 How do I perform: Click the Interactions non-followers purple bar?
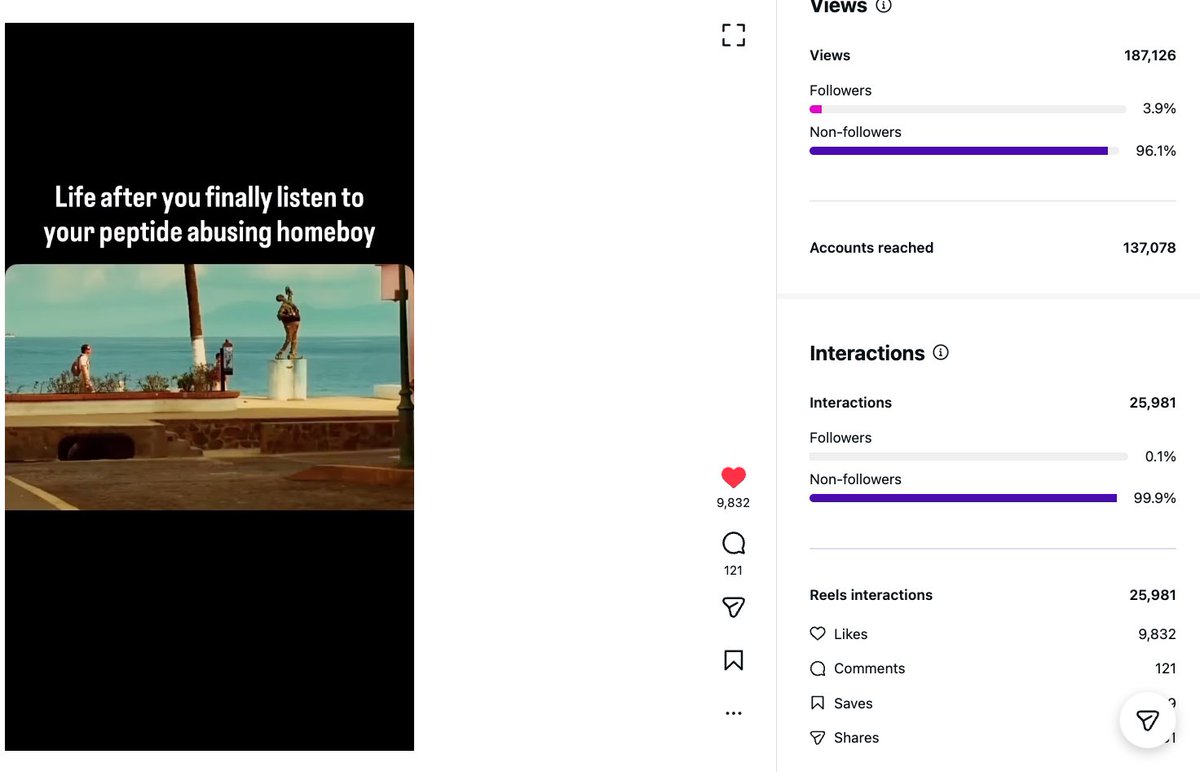963,498
